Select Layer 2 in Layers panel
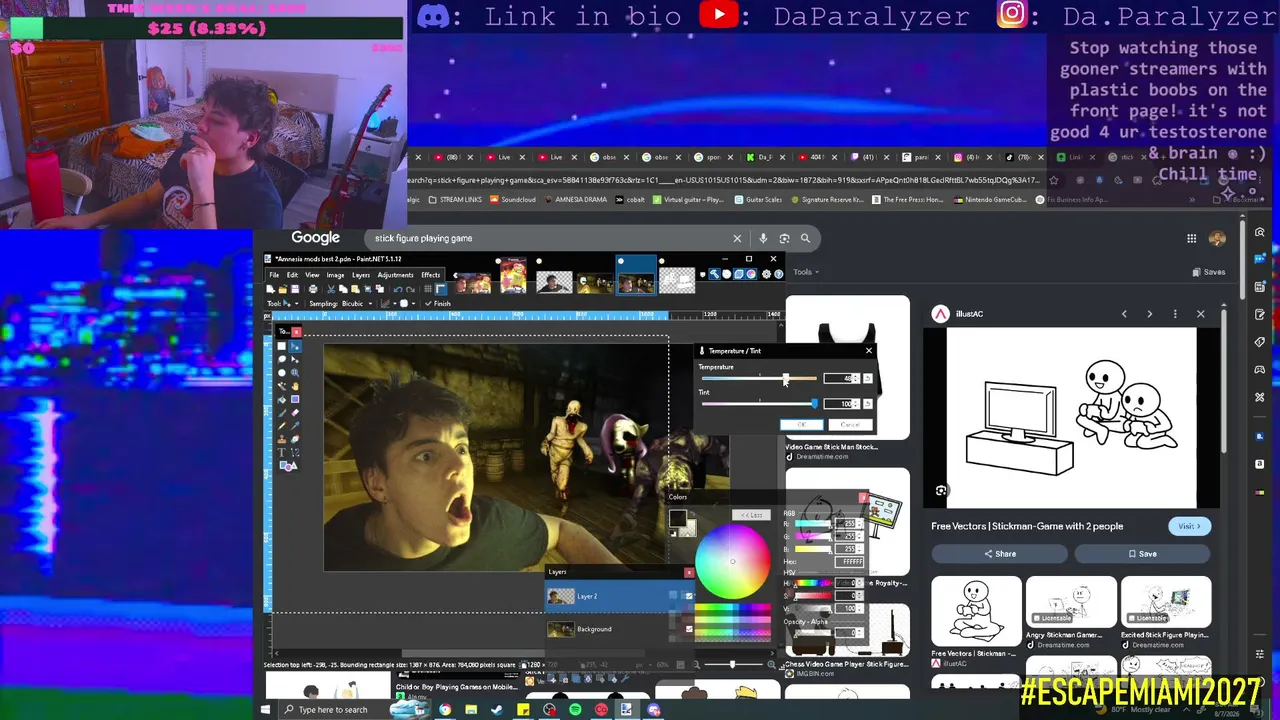The width and height of the screenshot is (1280, 720). [x=620, y=596]
